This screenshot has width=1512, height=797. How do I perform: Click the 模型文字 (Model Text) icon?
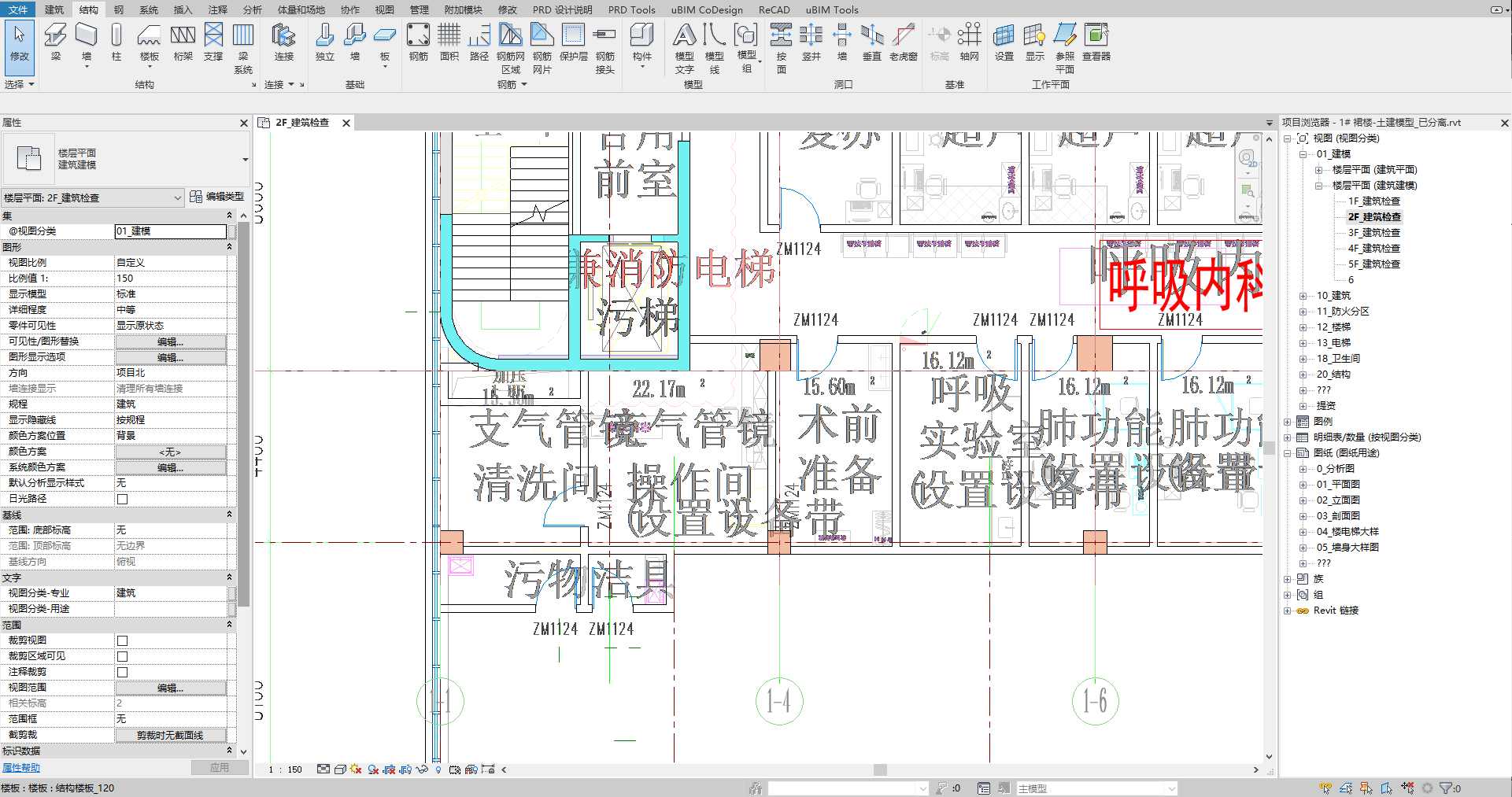click(x=684, y=35)
